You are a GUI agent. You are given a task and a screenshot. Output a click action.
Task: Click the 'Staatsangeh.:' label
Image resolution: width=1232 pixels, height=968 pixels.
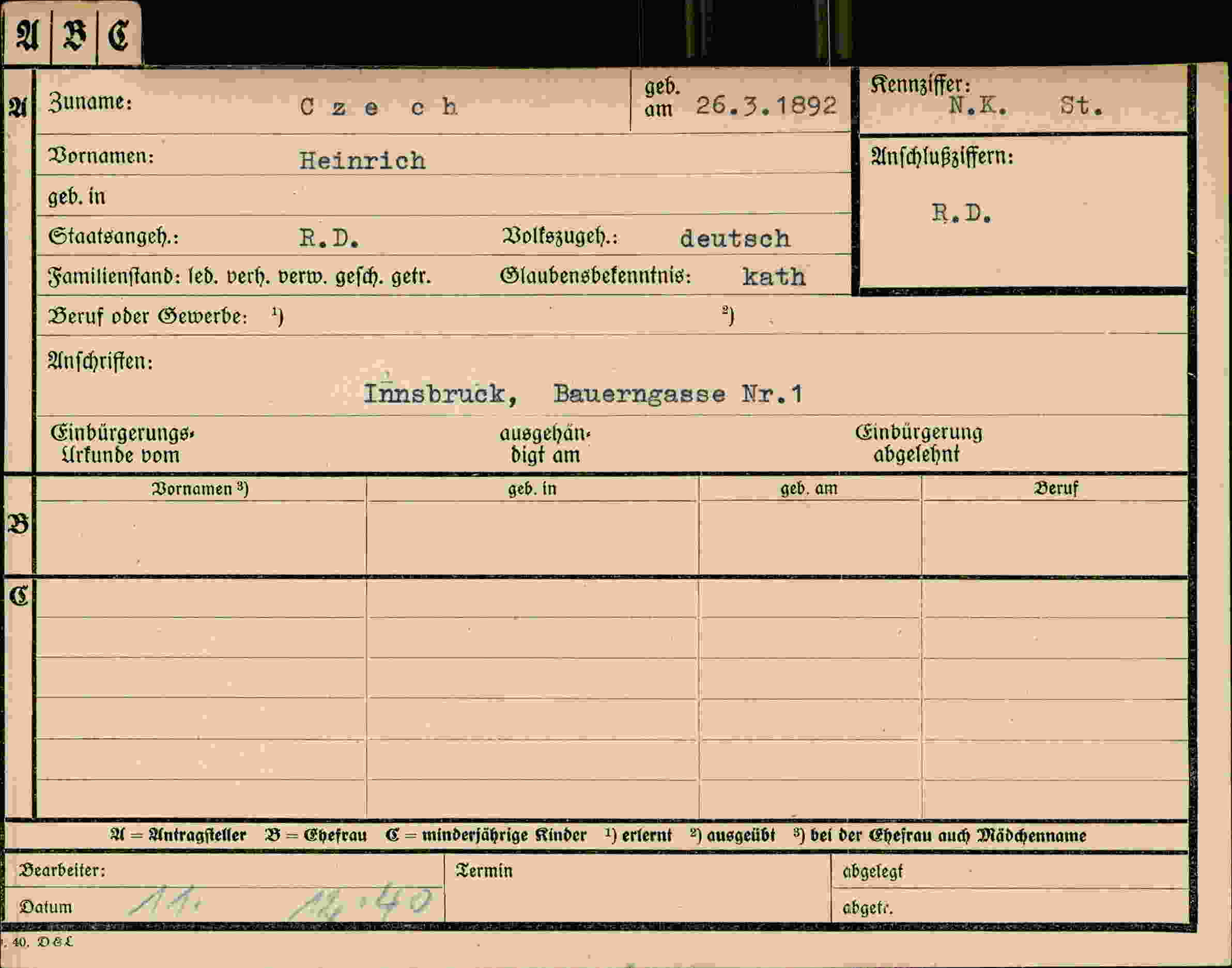pyautogui.click(x=113, y=237)
